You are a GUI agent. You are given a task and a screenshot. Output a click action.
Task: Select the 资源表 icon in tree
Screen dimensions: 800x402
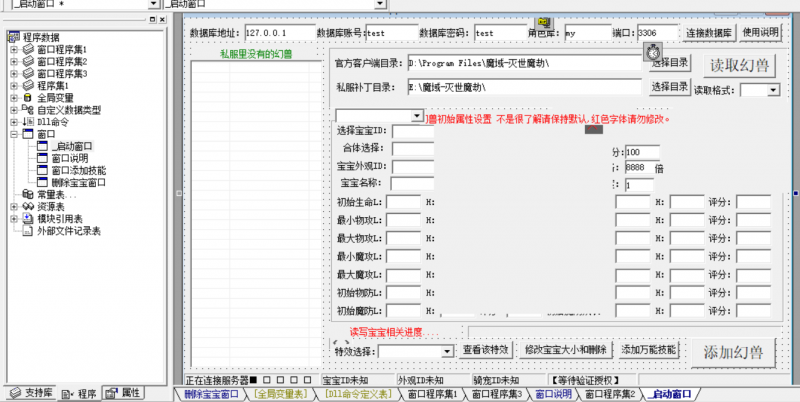coord(28,207)
